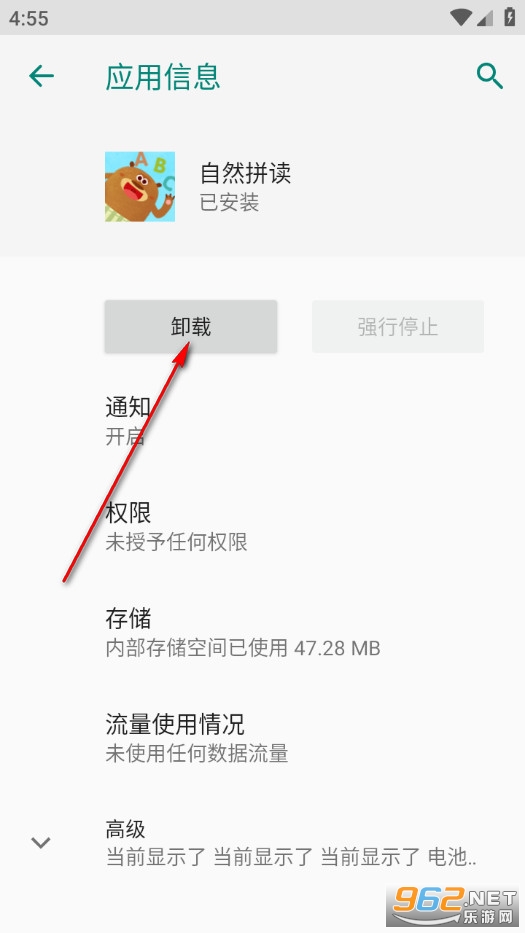Tap 未授予任何权限 permissions summary
This screenshot has height=933, width=525.
point(176,542)
